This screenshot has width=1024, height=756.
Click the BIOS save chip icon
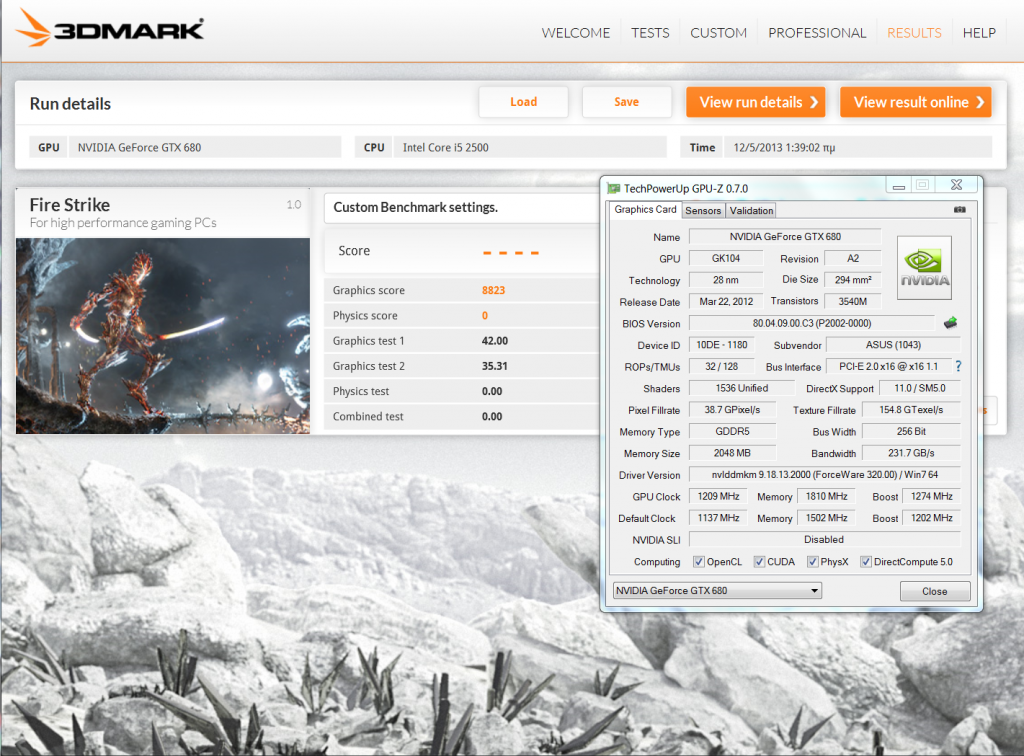click(x=951, y=323)
